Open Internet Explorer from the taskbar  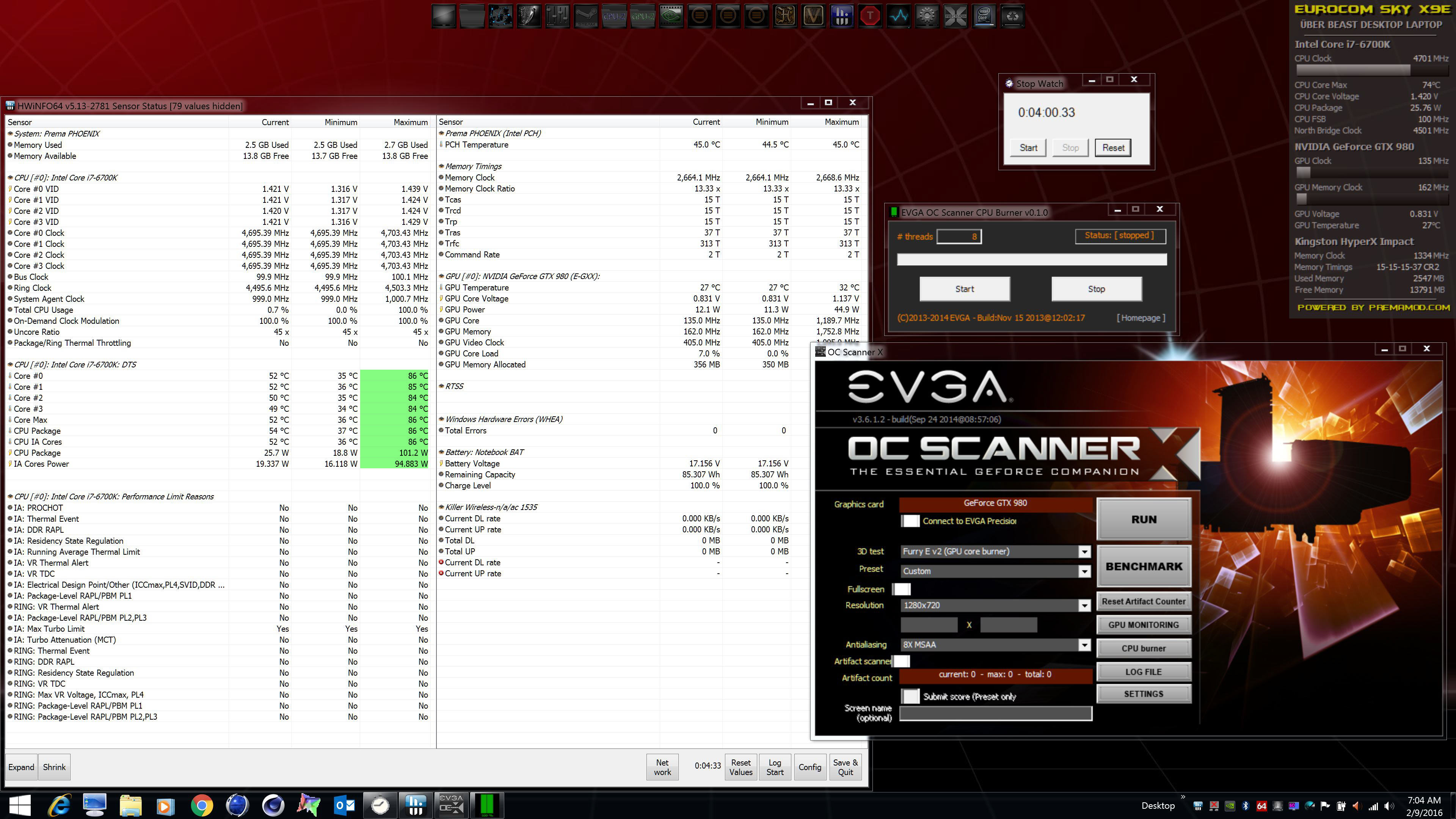click(60, 805)
